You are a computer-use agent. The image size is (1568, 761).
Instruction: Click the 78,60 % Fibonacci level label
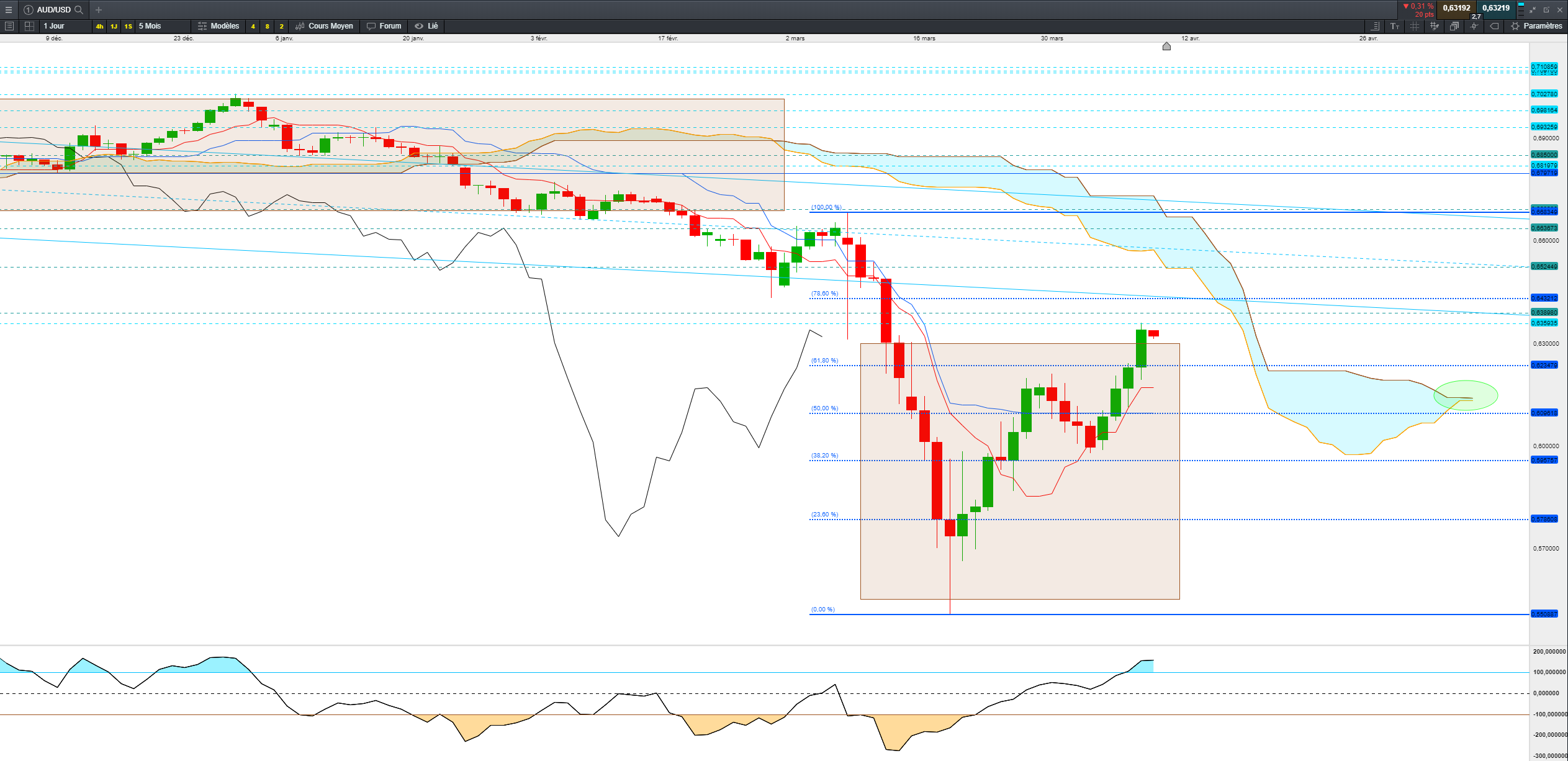(x=824, y=294)
